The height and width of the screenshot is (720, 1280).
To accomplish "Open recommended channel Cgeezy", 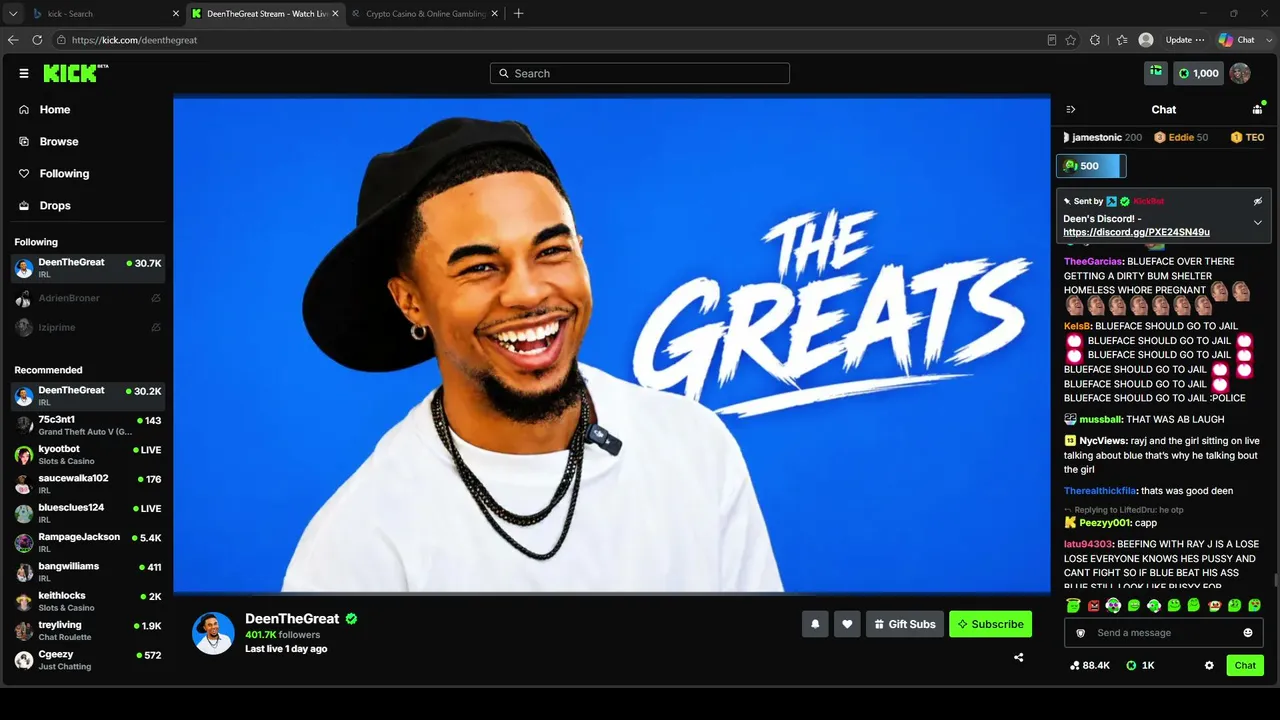I will pyautogui.click(x=88, y=660).
